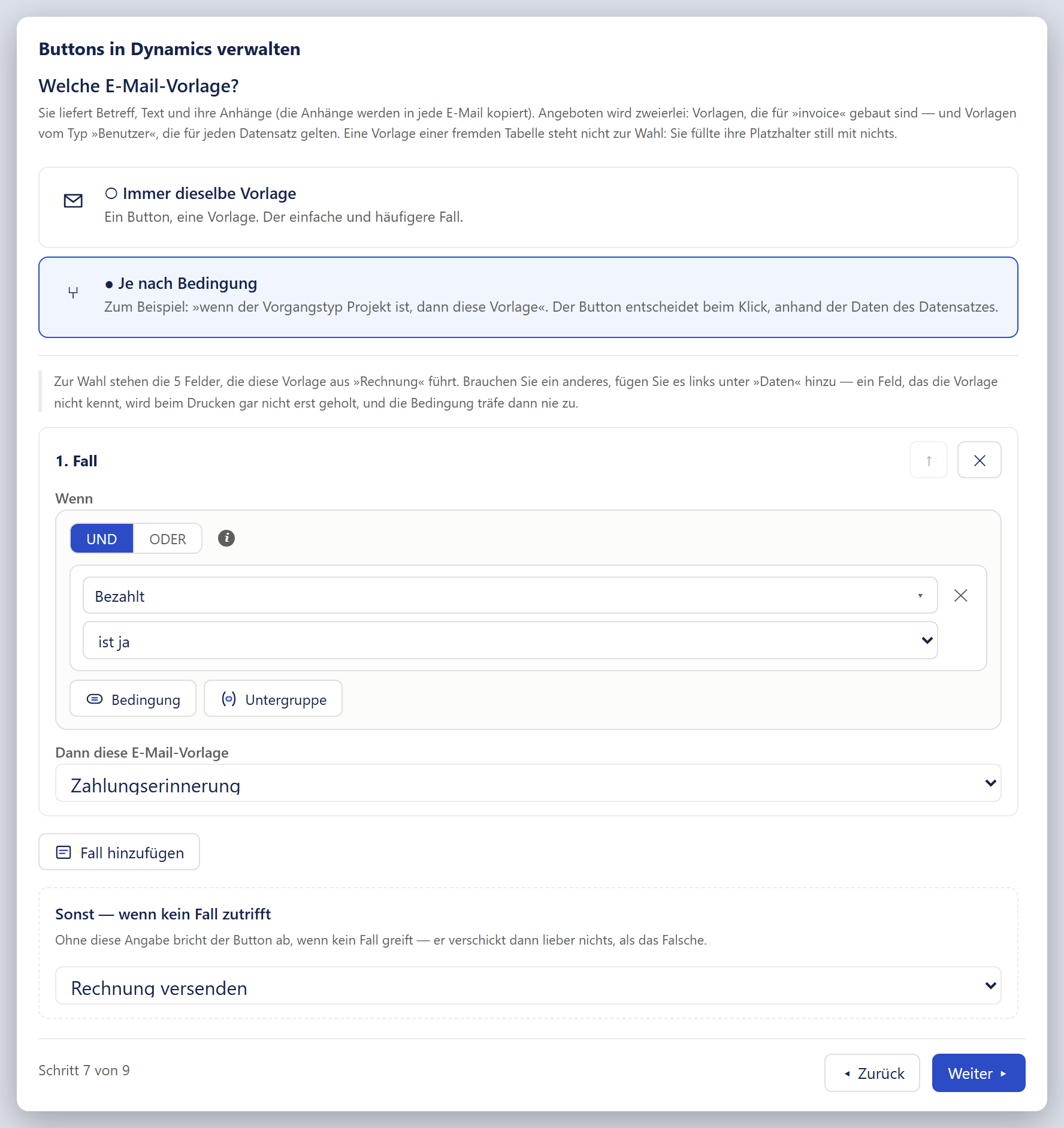Click the 'Buttons in Dynamics verwalten' title
Image resolution: width=1064 pixels, height=1128 pixels.
tap(170, 49)
